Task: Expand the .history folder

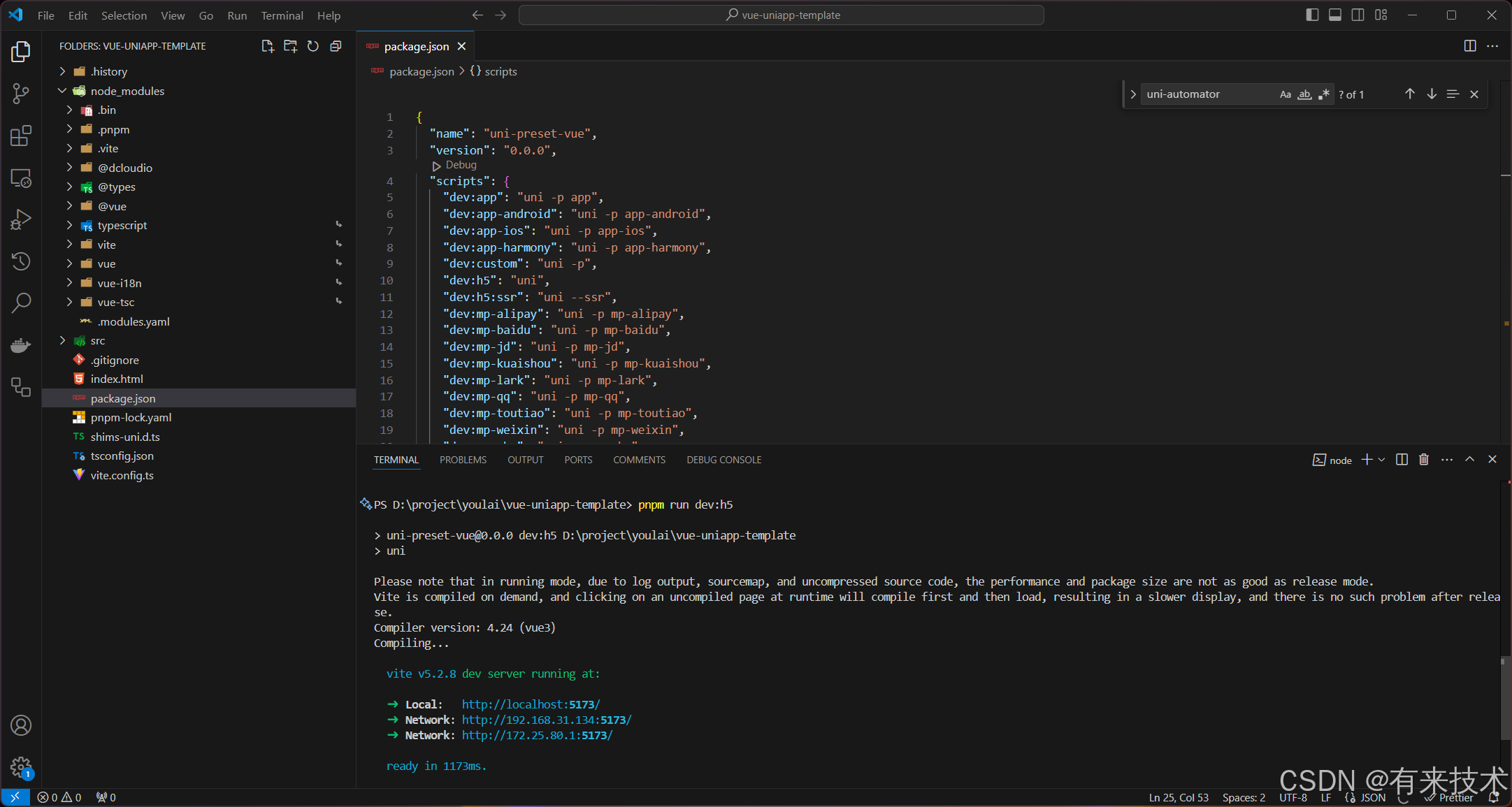Action: tap(62, 71)
